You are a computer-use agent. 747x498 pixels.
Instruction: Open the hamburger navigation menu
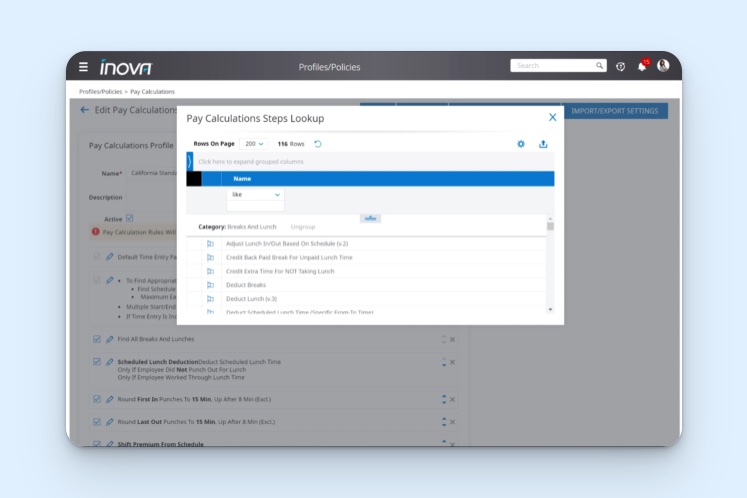pyautogui.click(x=83, y=67)
